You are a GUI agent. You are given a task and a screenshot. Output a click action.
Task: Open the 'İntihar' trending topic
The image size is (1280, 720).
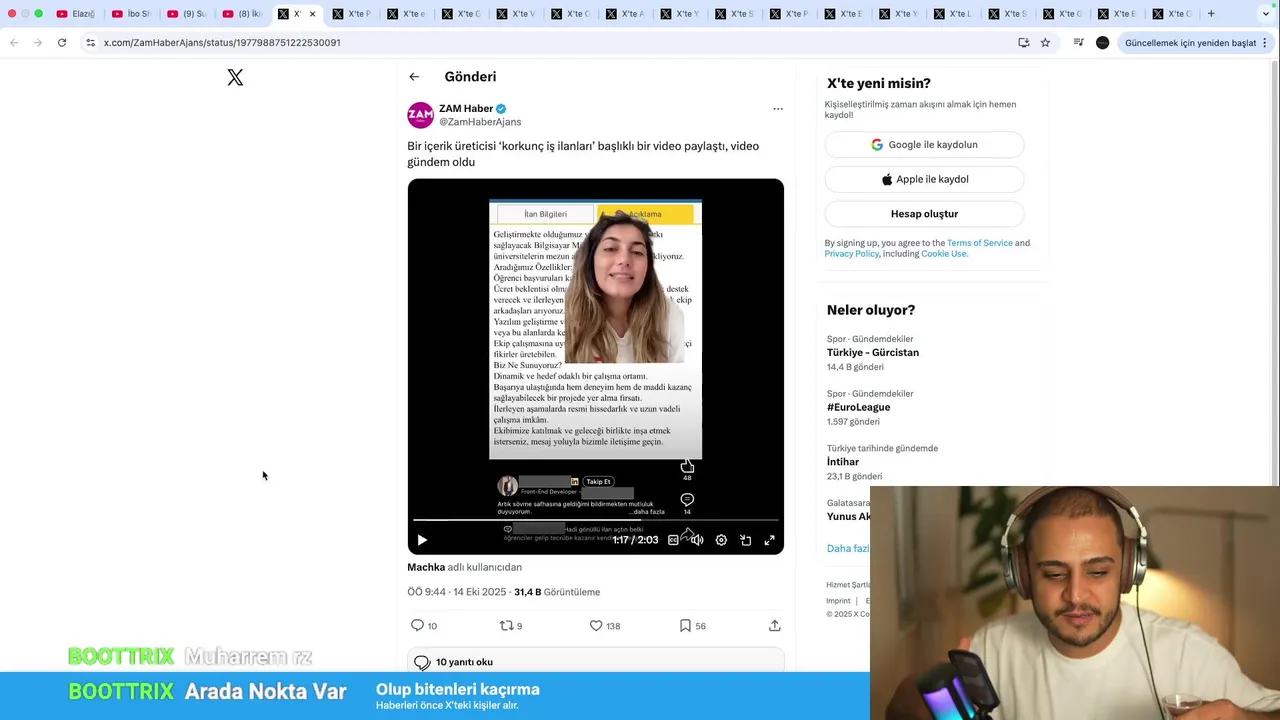coord(843,462)
